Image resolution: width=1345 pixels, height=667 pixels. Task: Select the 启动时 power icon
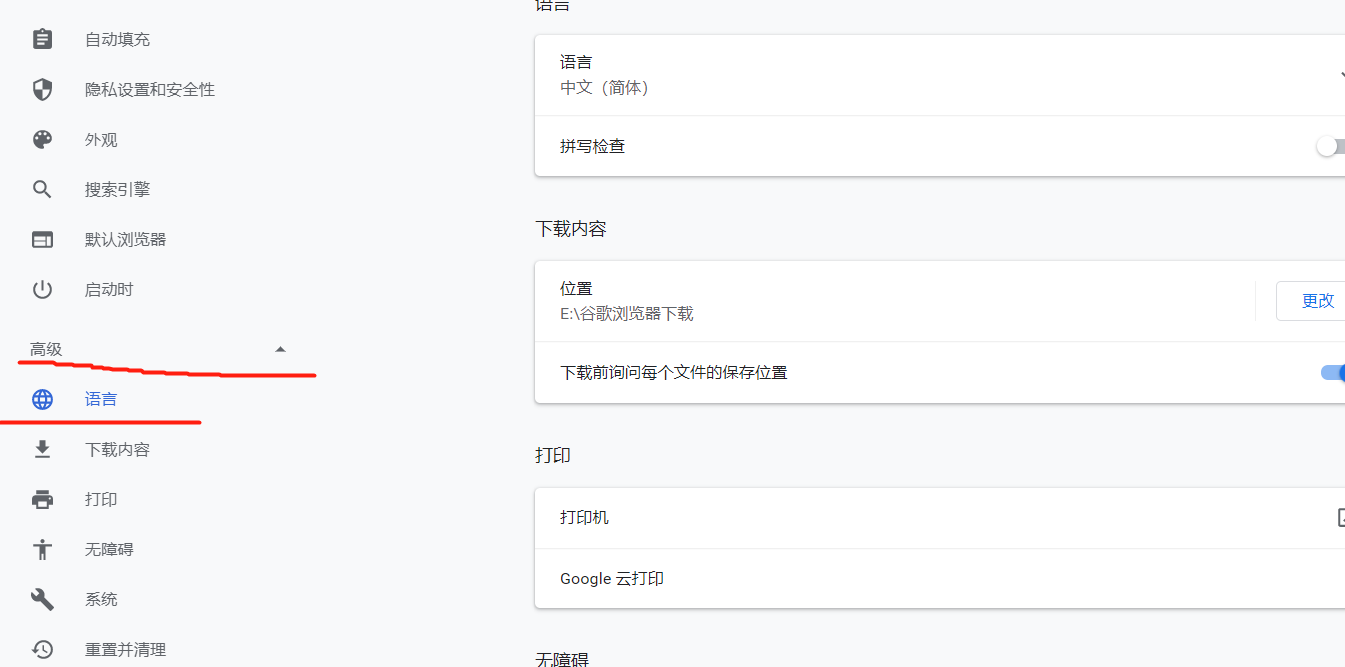click(42, 288)
